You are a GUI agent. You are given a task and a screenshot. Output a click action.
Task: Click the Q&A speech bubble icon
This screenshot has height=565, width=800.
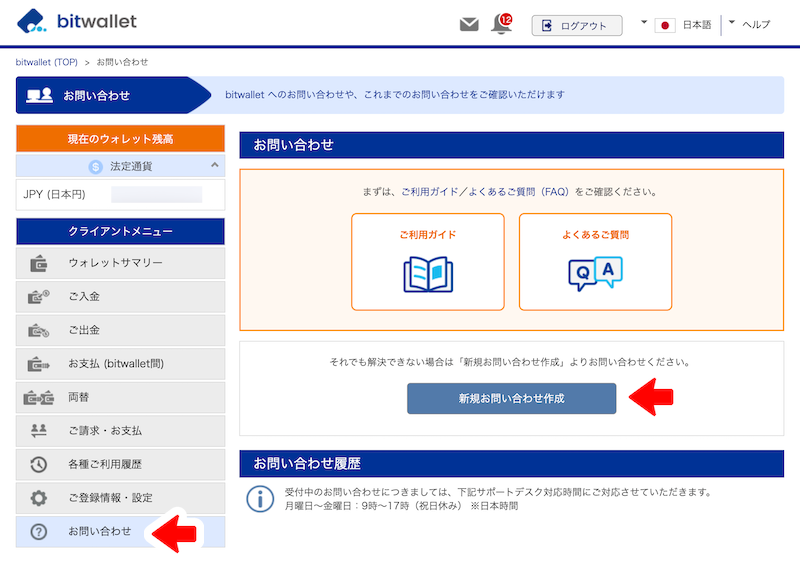[x=595, y=274]
